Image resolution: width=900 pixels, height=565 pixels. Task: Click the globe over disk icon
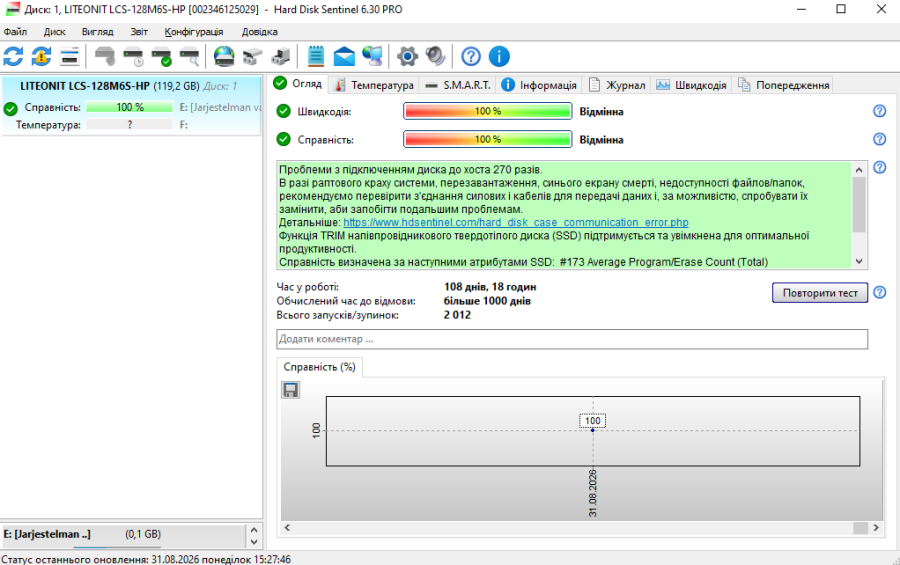[x=224, y=56]
